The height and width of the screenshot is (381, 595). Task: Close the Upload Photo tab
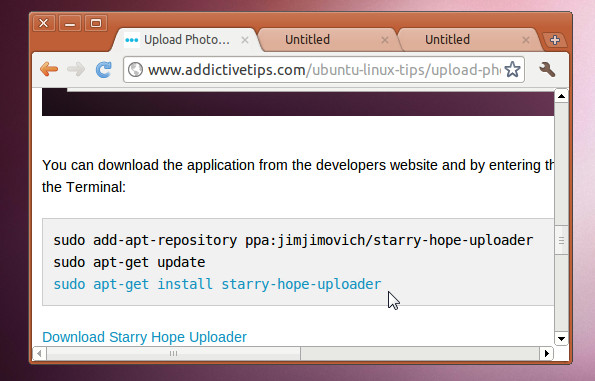tap(245, 40)
